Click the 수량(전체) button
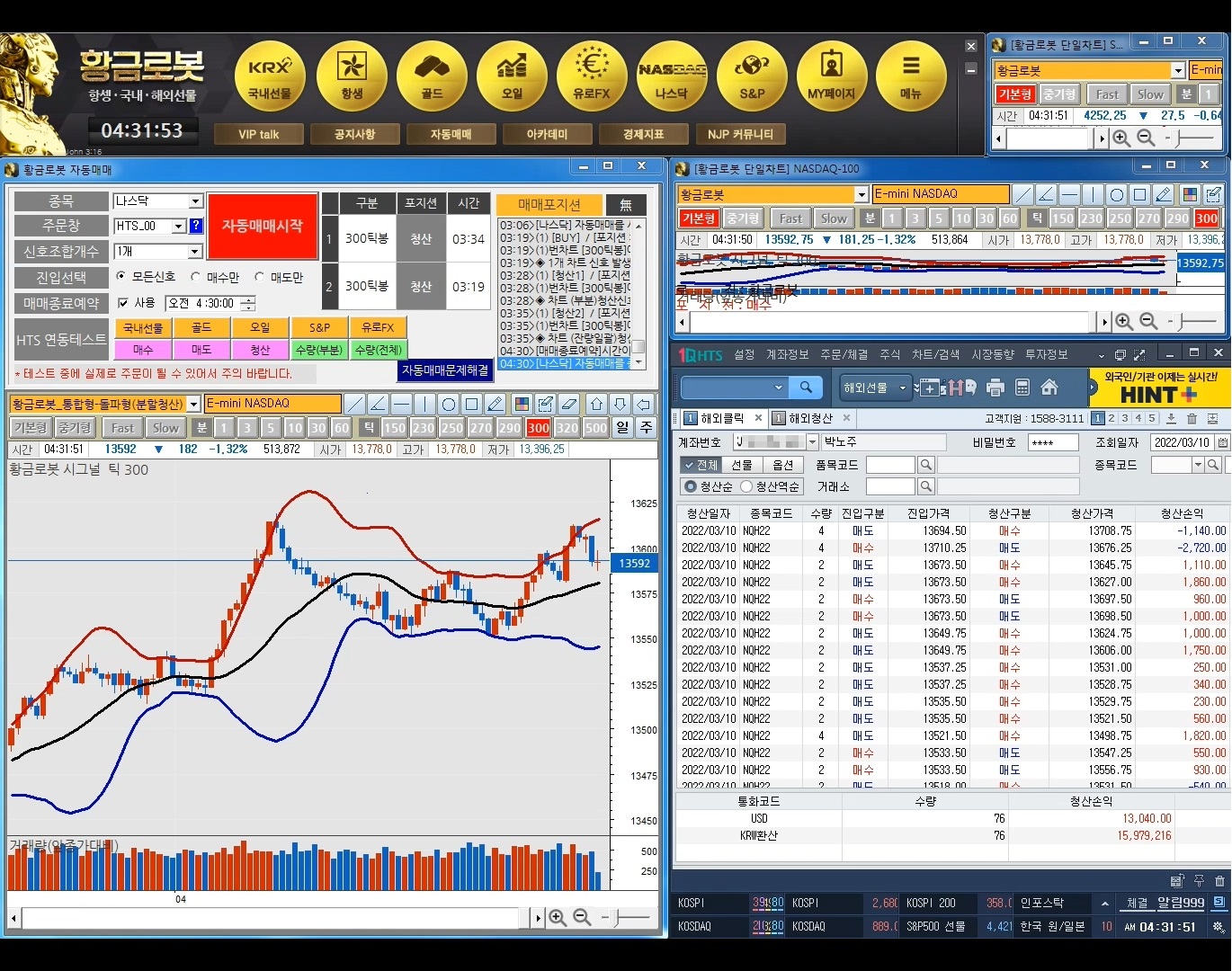1232x971 pixels. point(378,350)
